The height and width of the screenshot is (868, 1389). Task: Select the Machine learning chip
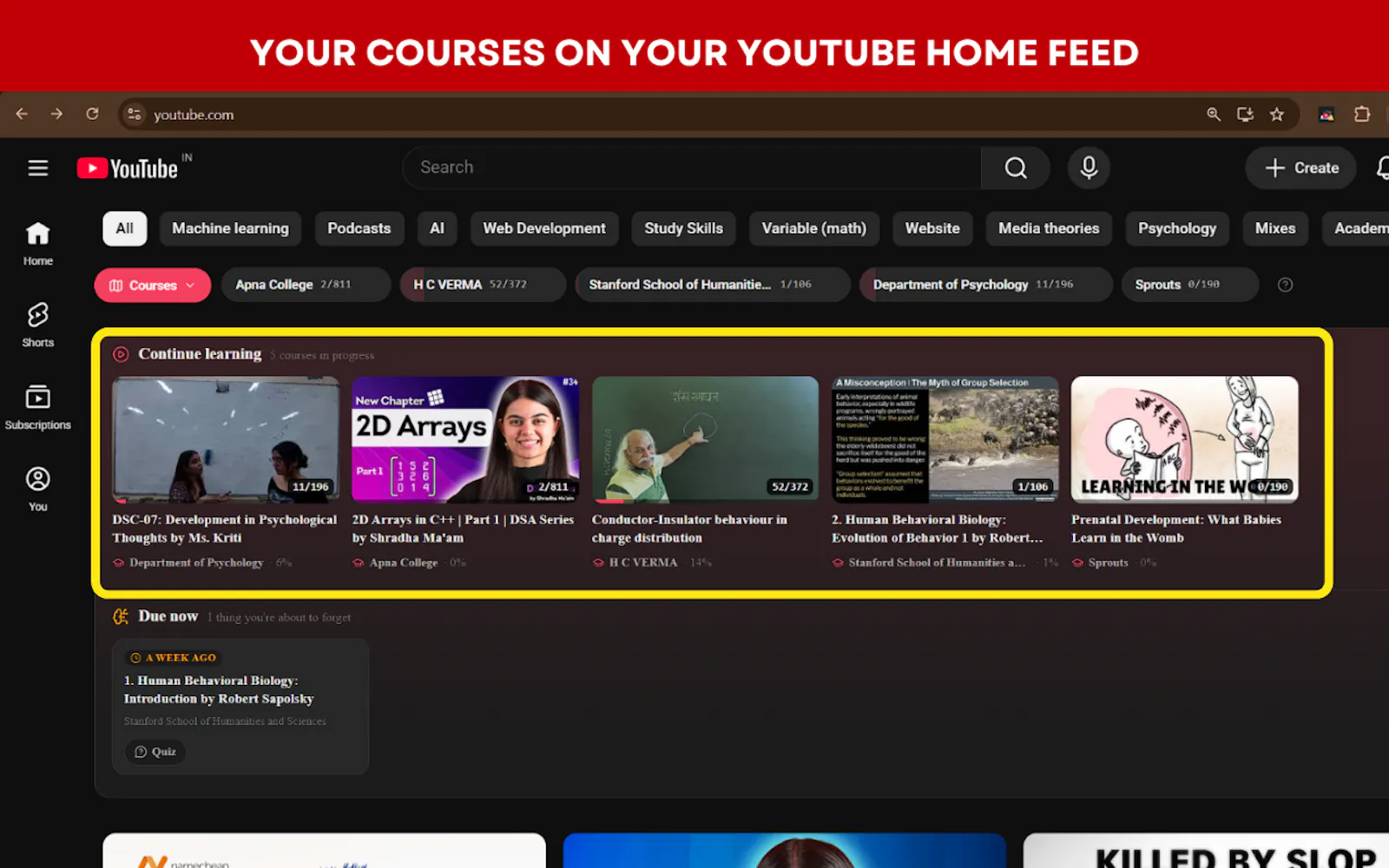pyautogui.click(x=230, y=228)
